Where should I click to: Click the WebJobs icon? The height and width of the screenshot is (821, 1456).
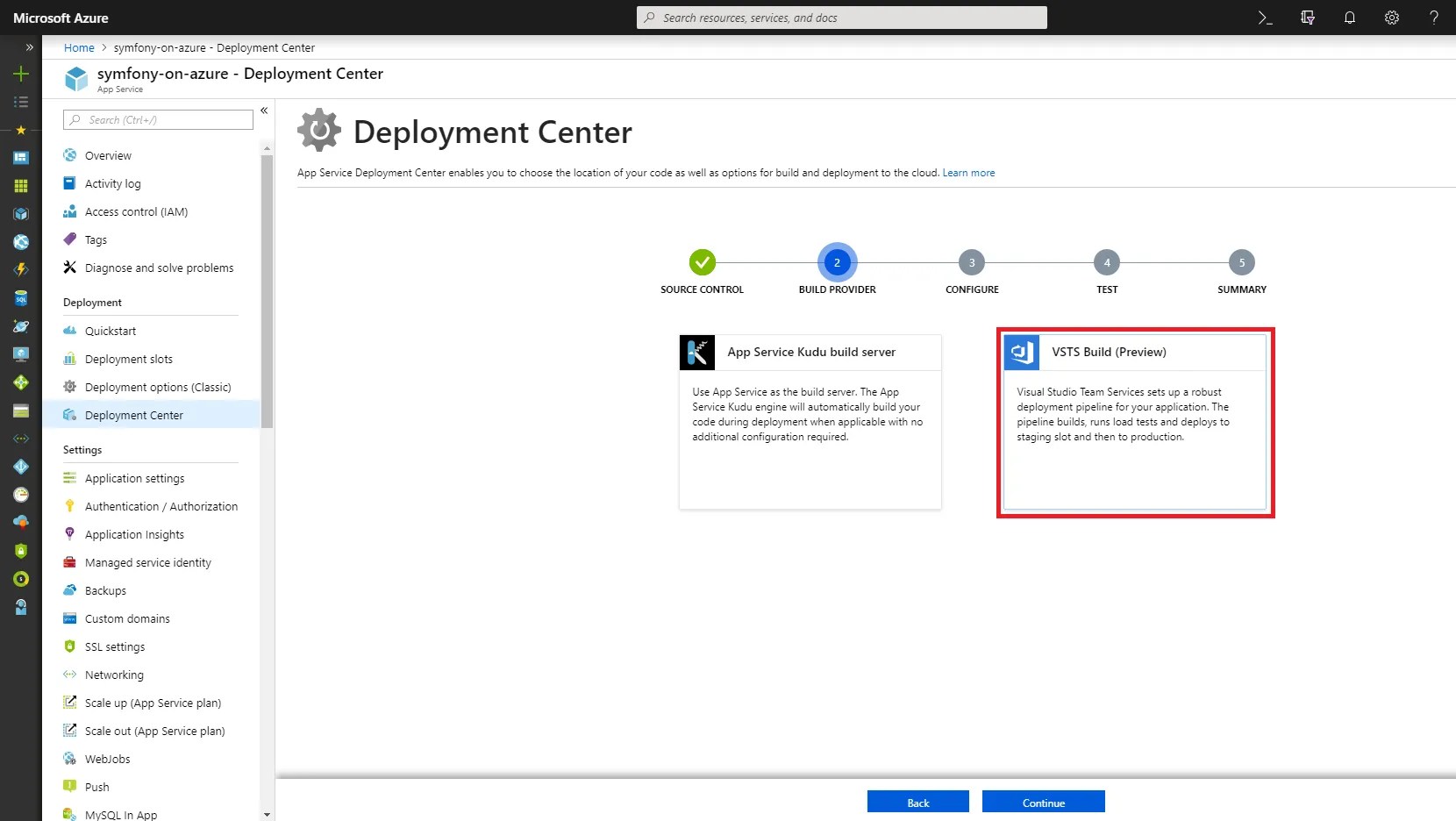(70, 759)
